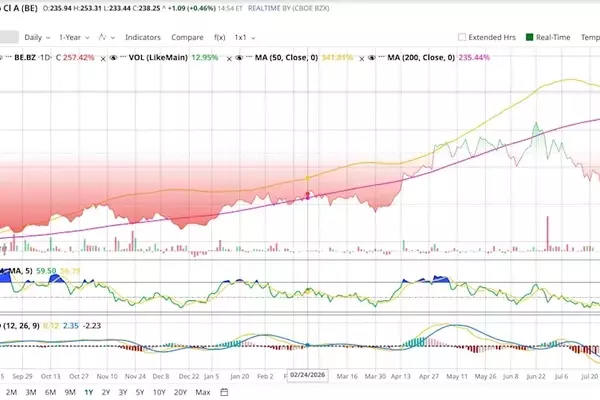Select the 20Y time range
Screen dimensions: 600x400
[x=180, y=392]
